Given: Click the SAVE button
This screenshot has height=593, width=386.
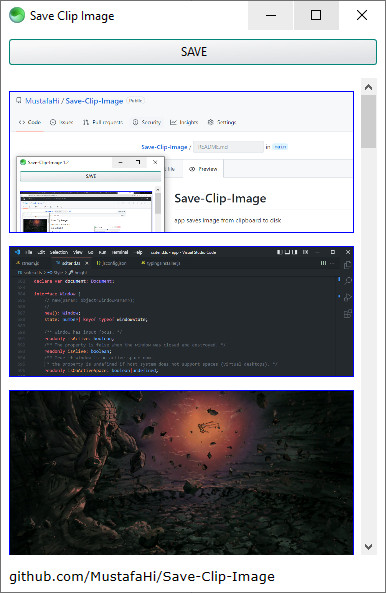Looking at the screenshot, I should 193,52.
